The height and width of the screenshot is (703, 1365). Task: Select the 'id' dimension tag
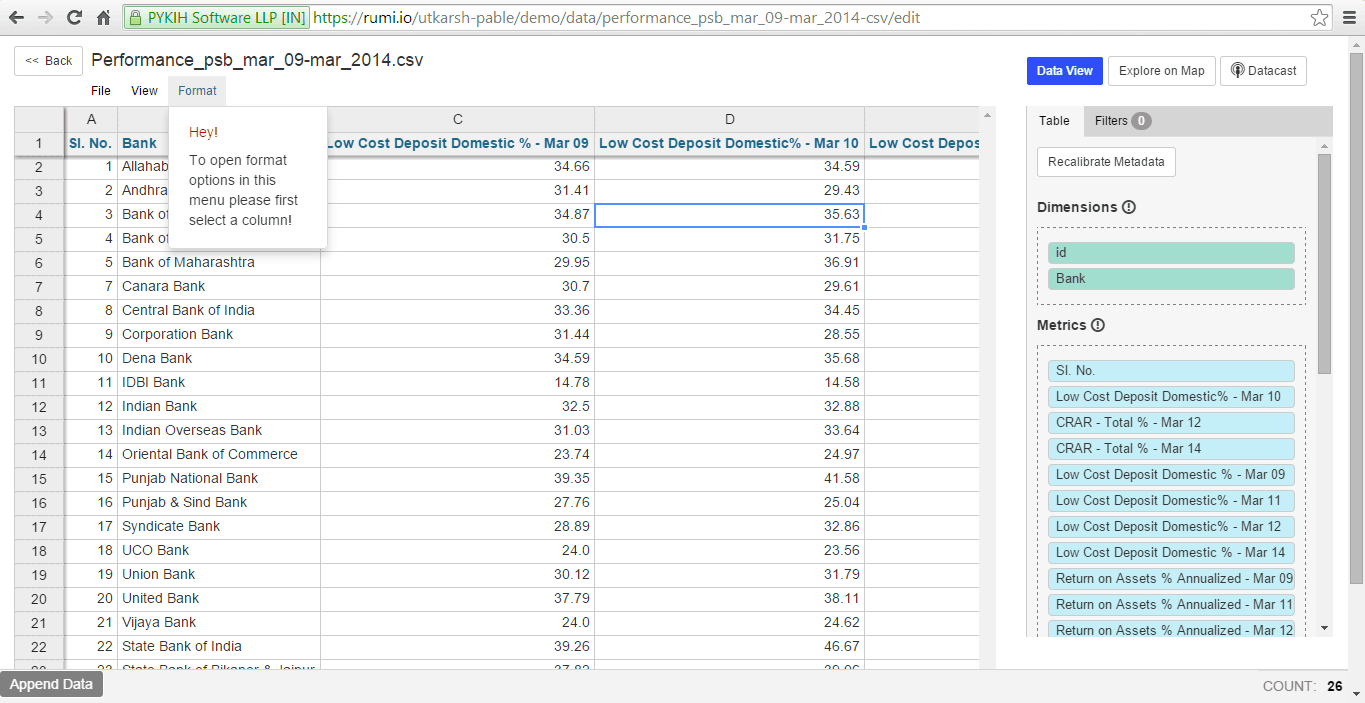1171,253
